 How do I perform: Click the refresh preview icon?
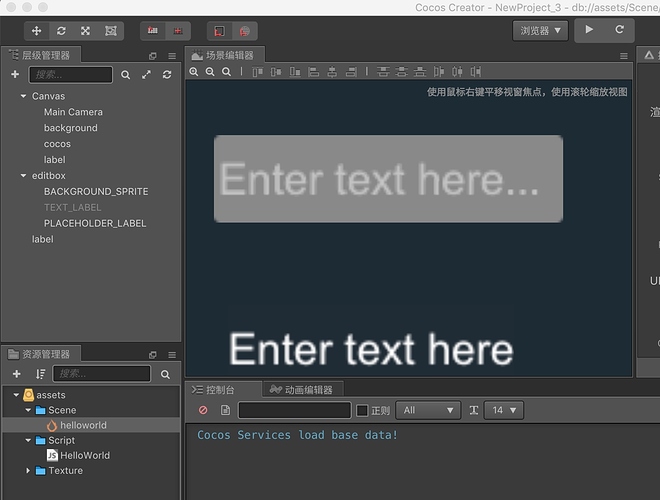[619, 29]
